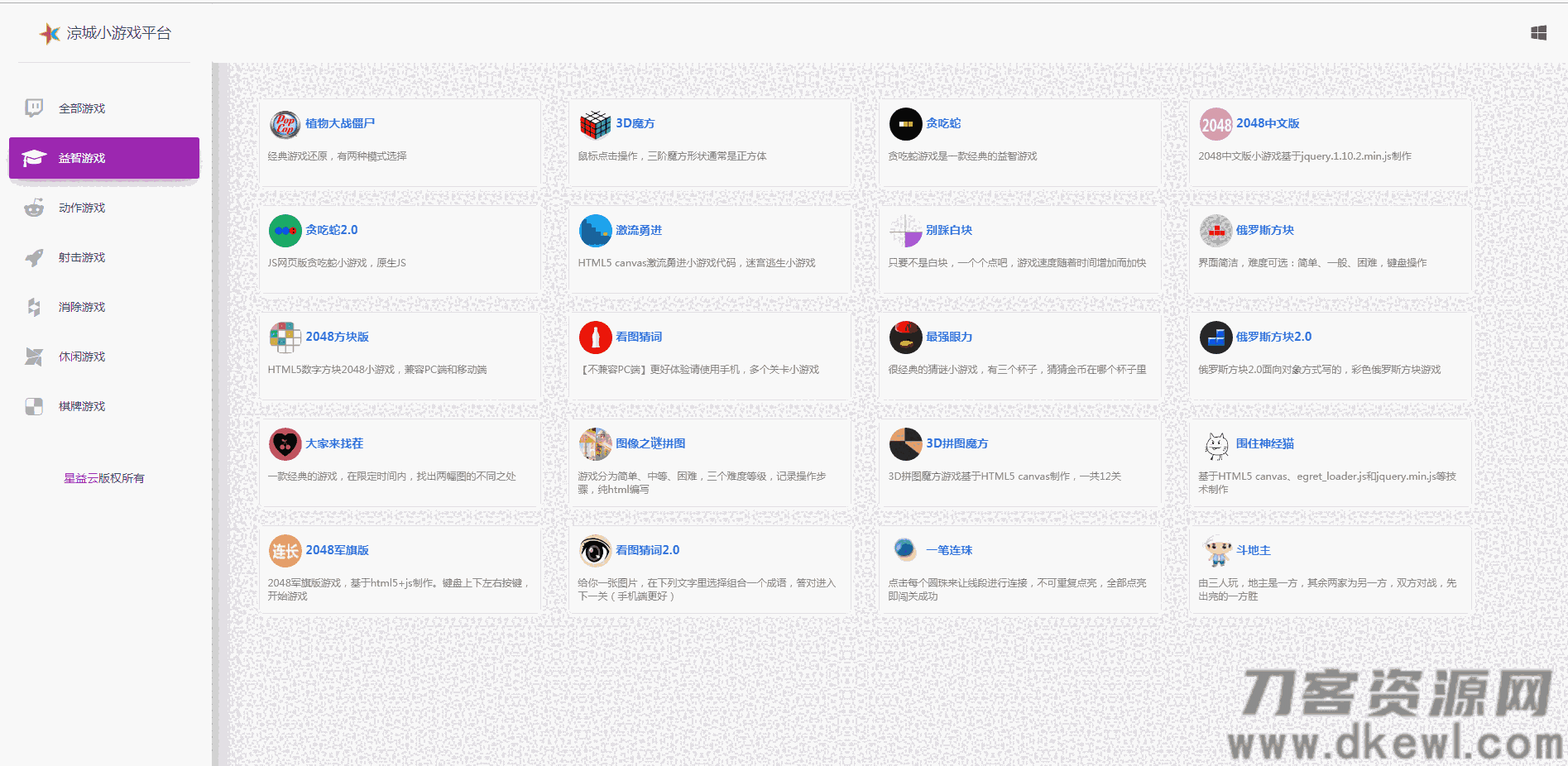This screenshot has width=1568, height=766.
Task: Open the 激流勇进 game title
Action: pos(639,230)
